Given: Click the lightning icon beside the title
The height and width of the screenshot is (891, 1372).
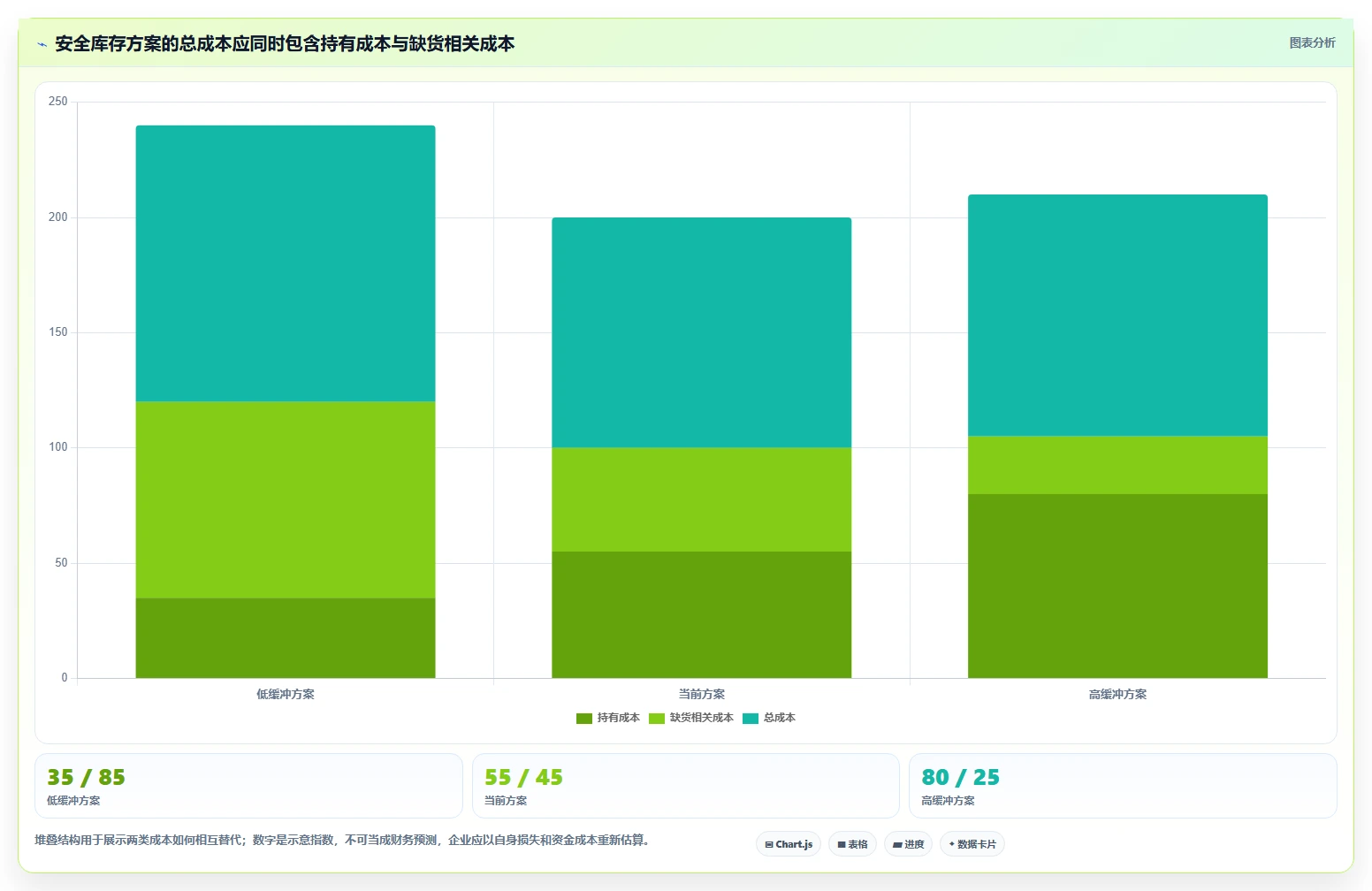Looking at the screenshot, I should tap(42, 44).
